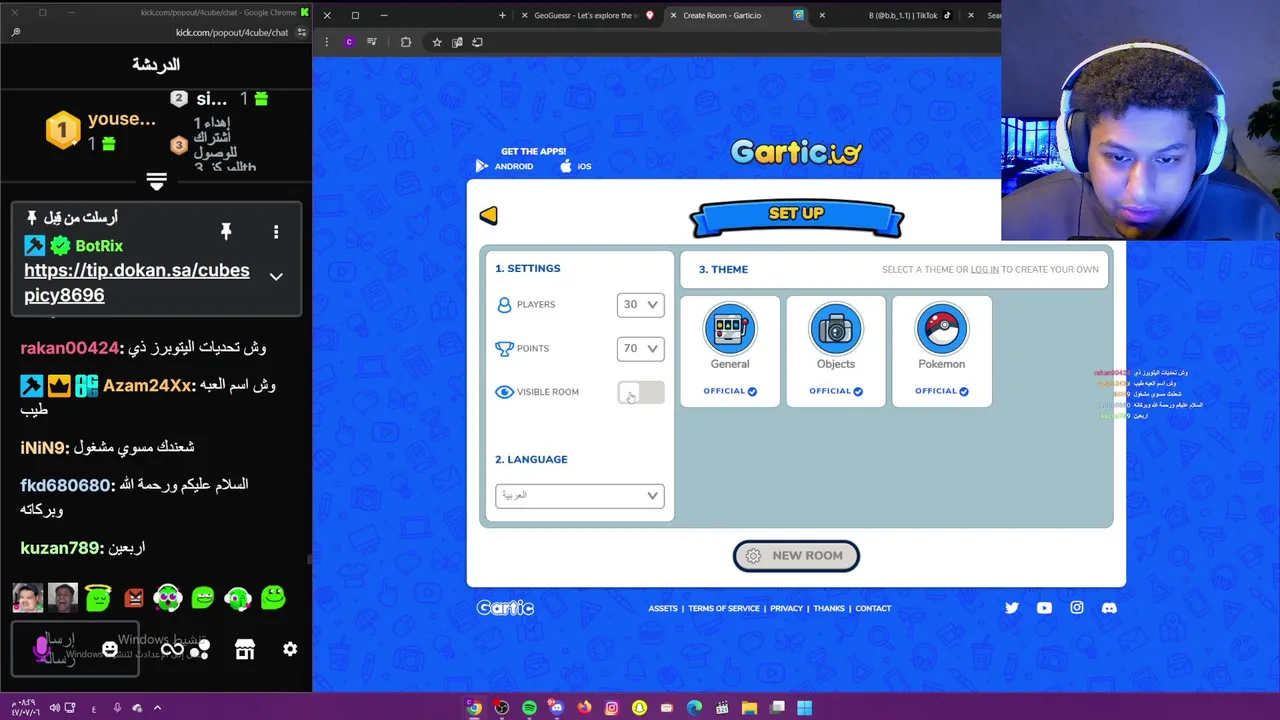Open Gartic Instagram page icon
This screenshot has height=720, width=1280.
coord(1077,608)
